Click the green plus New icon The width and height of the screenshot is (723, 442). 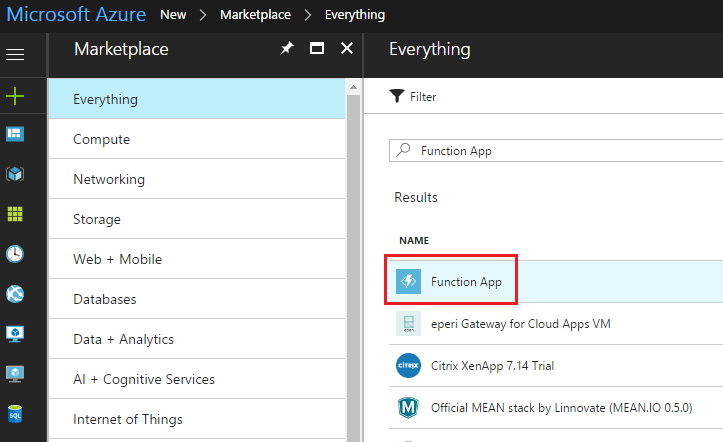15,96
